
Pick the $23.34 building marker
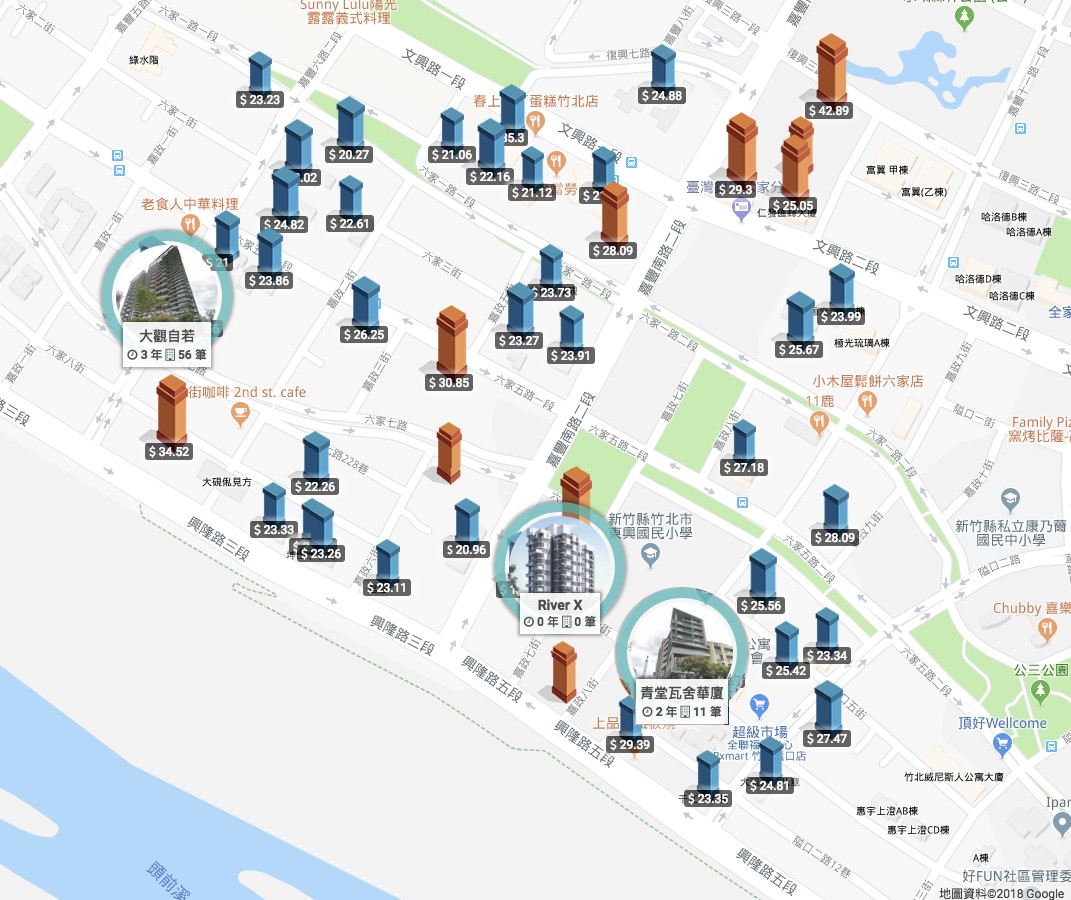(826, 636)
